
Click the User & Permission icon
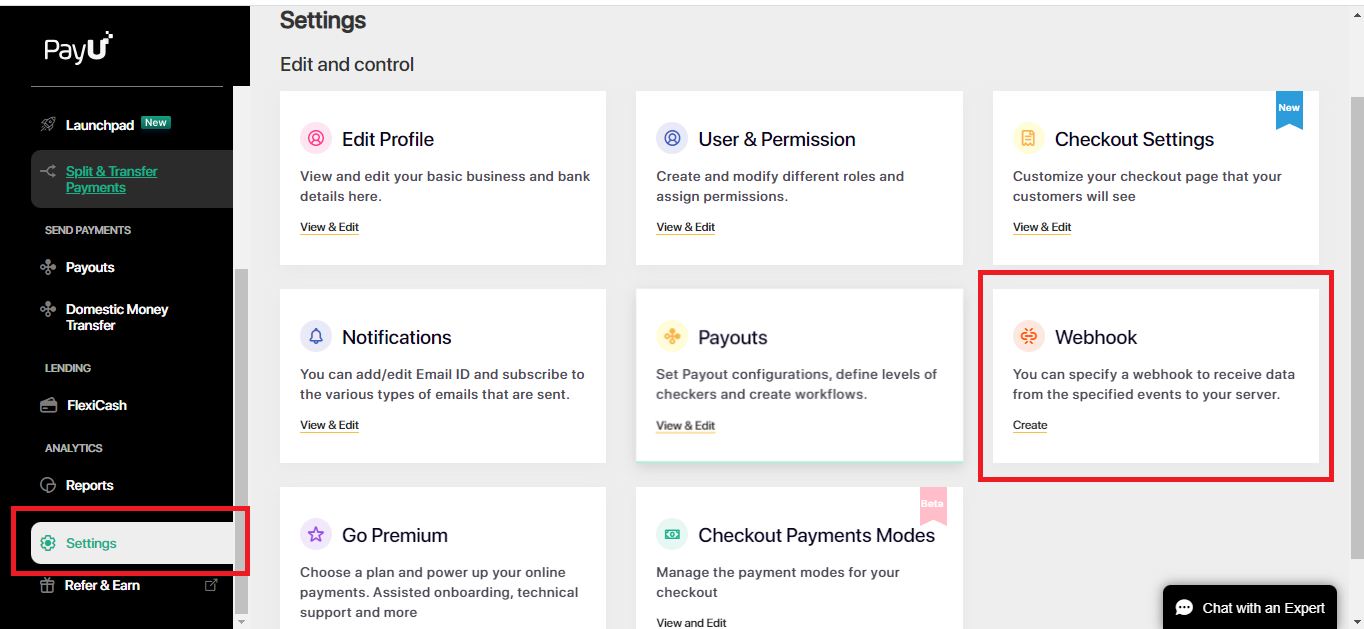pos(672,138)
